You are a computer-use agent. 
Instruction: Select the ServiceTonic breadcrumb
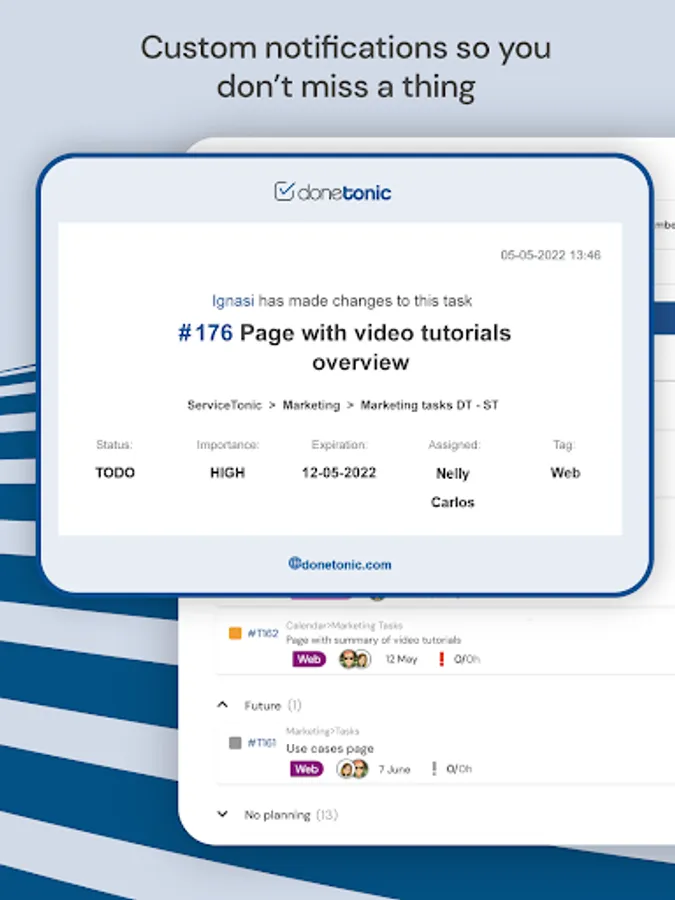tap(224, 405)
